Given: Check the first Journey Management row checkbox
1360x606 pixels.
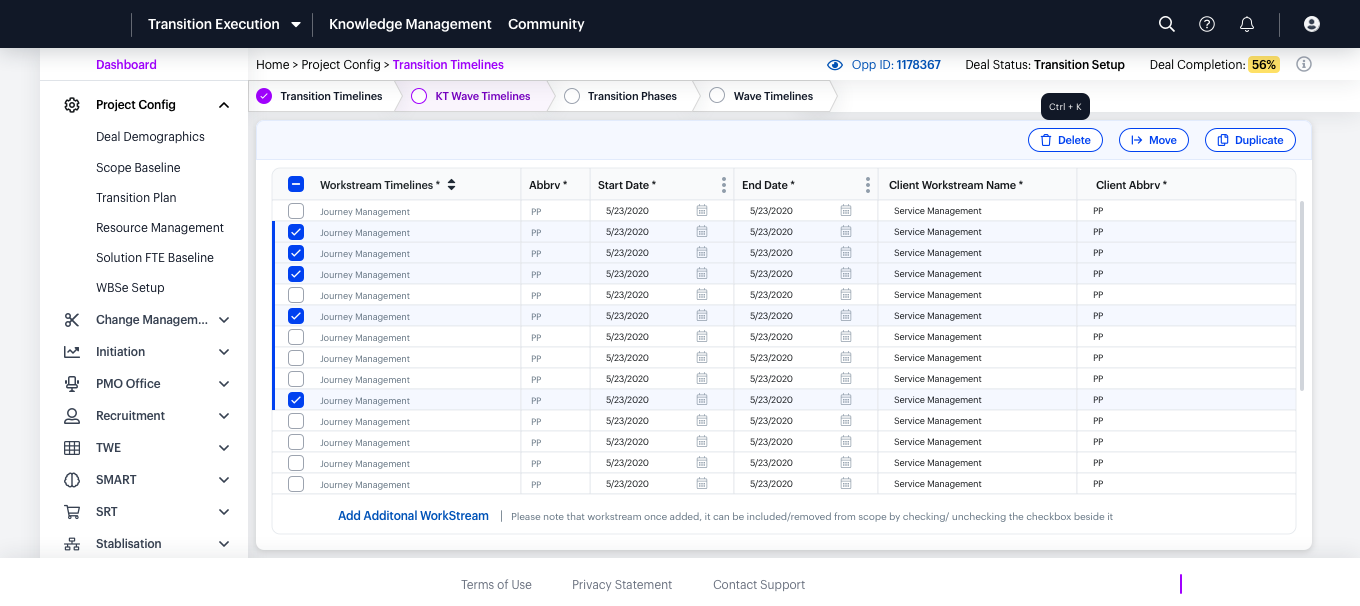Looking at the screenshot, I should point(296,211).
